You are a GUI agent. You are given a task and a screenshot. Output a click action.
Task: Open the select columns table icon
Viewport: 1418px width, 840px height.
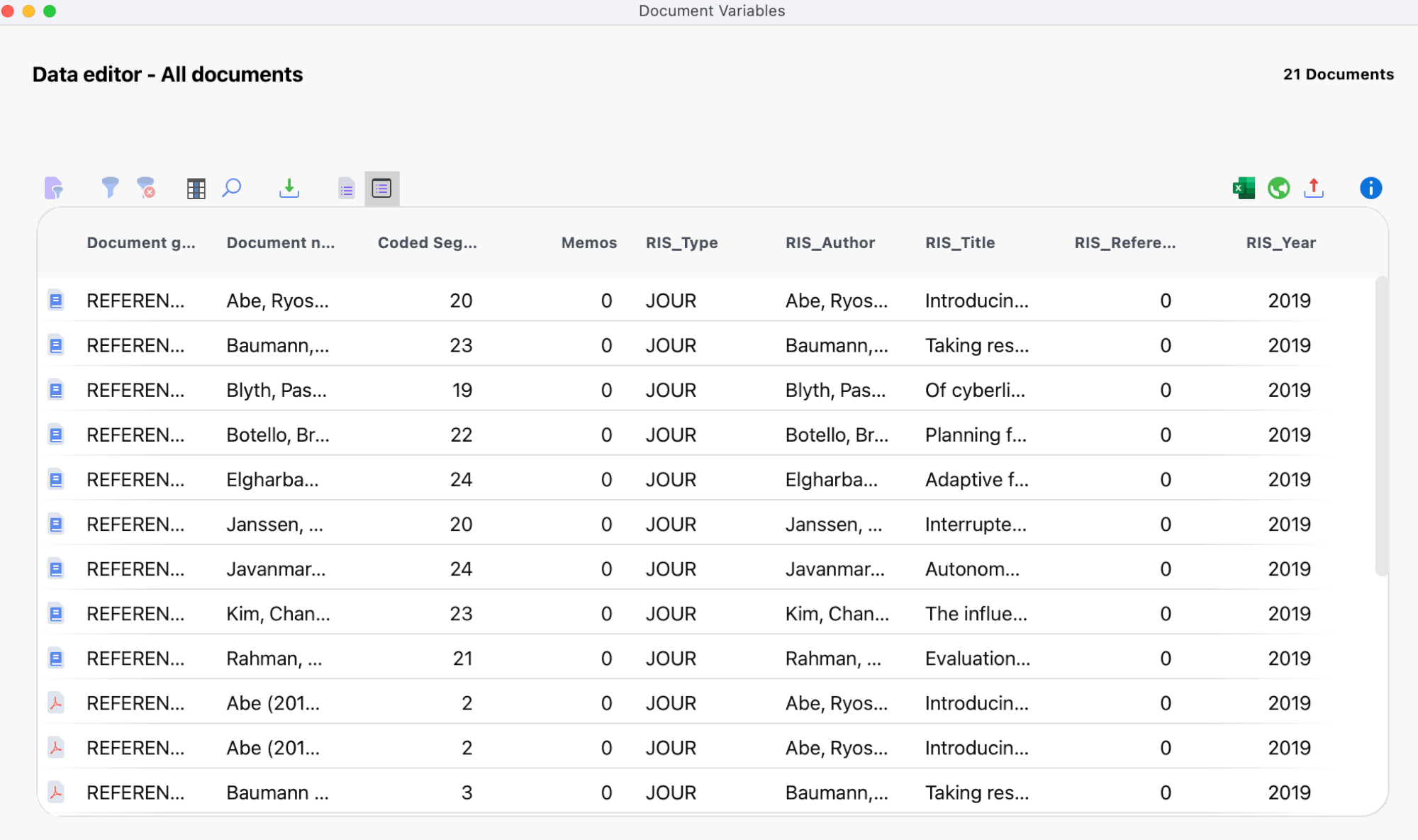[x=196, y=189]
